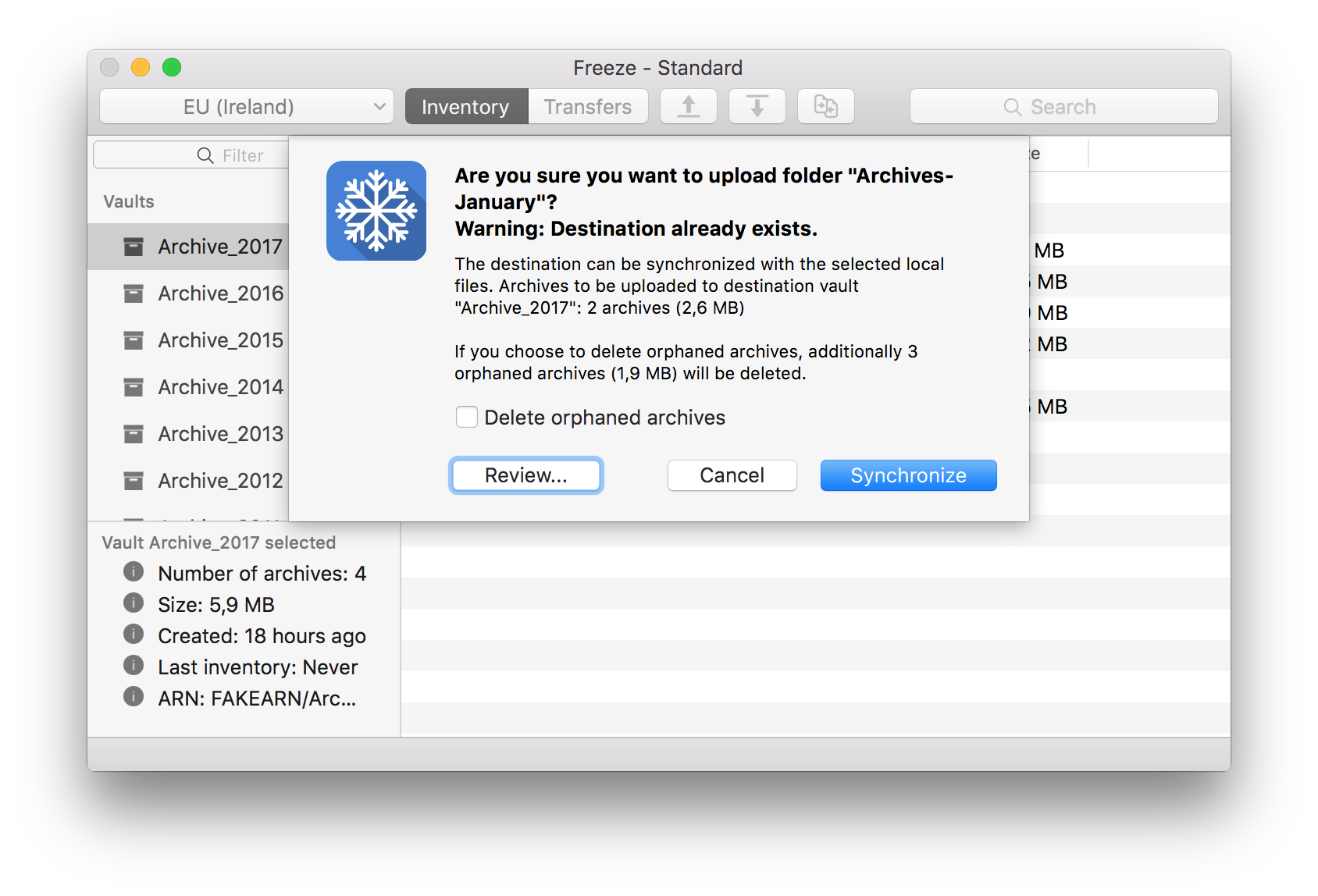Open the EU (Ireland) region dropdown

tap(247, 106)
